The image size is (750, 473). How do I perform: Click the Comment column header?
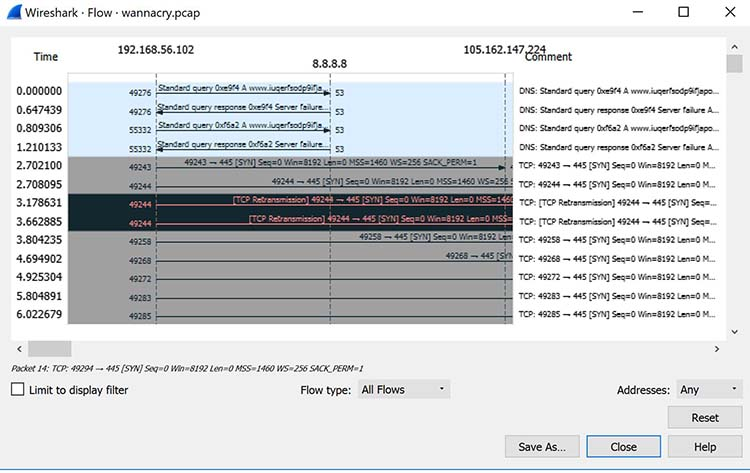(548, 57)
